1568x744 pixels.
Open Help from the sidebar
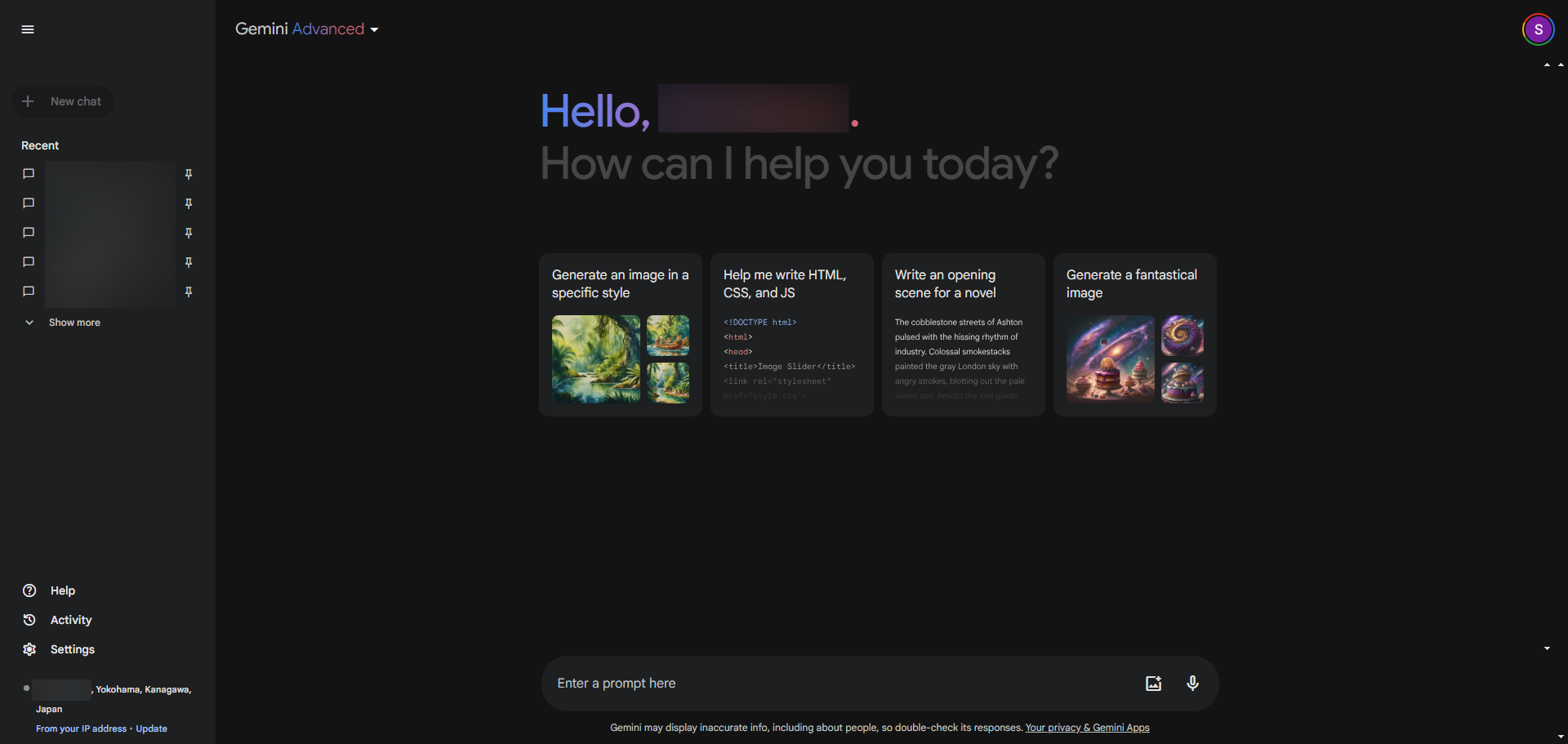point(62,590)
